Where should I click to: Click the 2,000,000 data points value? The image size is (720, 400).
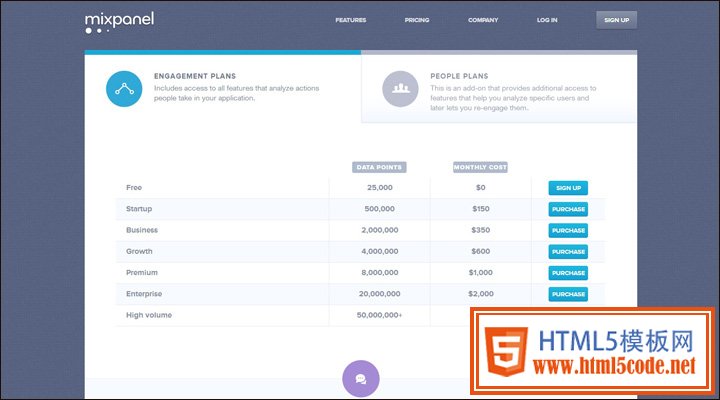380,230
